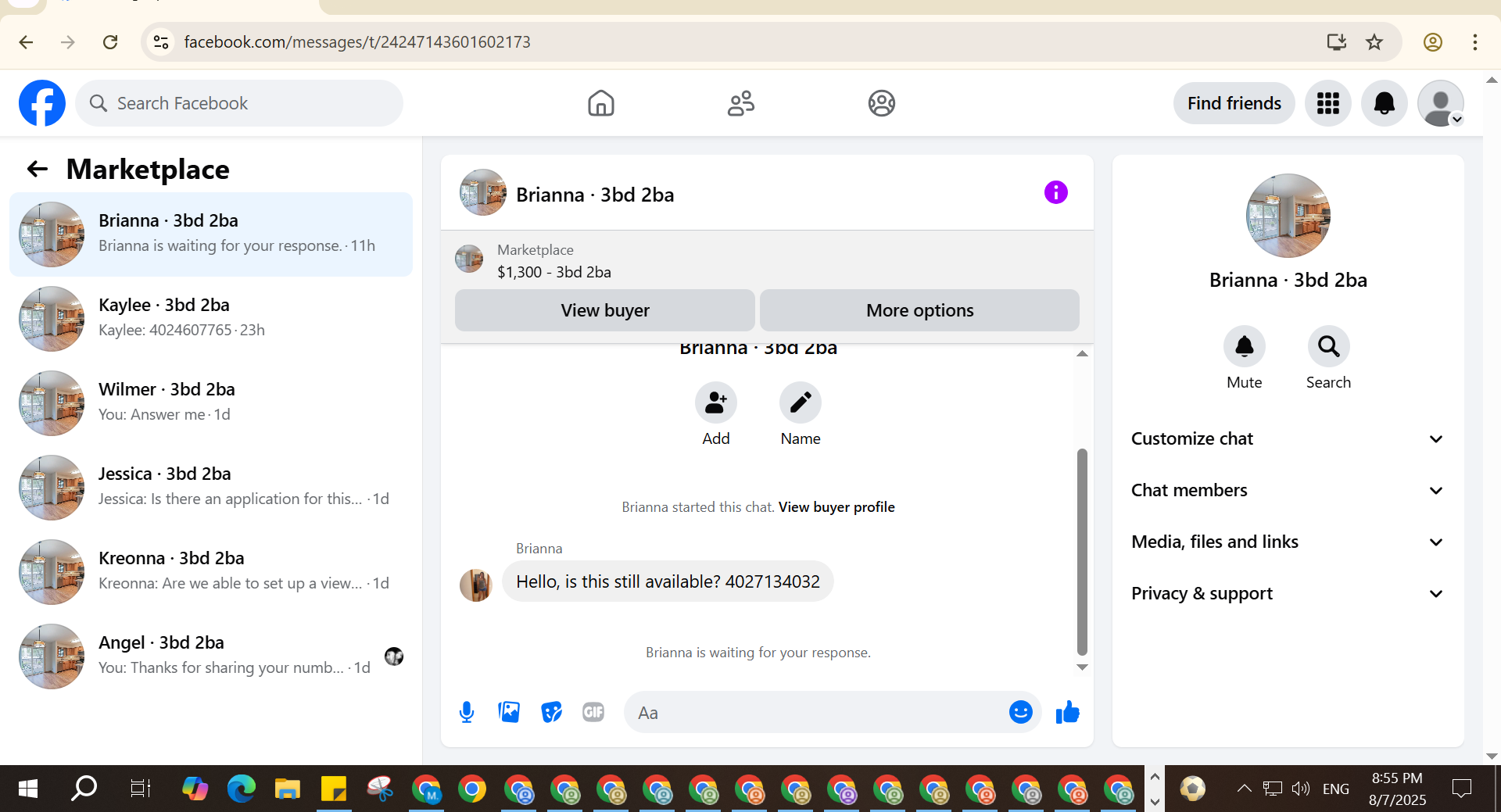Screen dimensions: 1501x812
Task: Open the Kaylee · 3bd 2ba conversation
Action: [211, 318]
